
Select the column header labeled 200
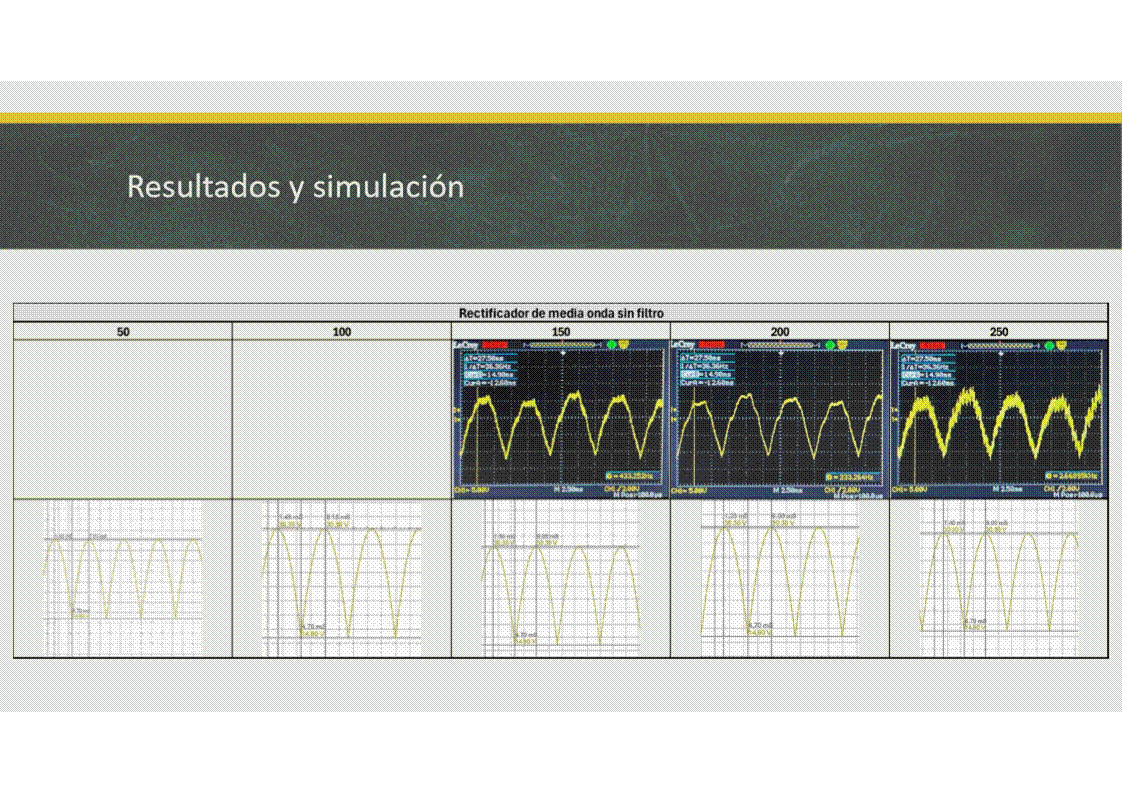coord(780,332)
